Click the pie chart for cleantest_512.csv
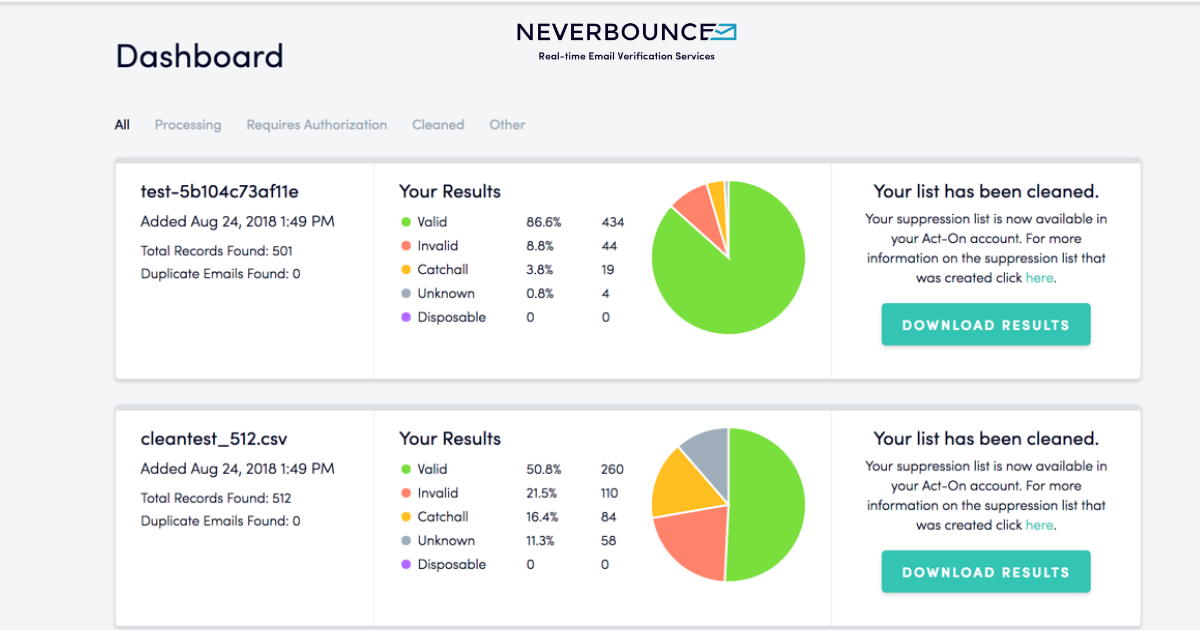This screenshot has height=630, width=1200. [x=728, y=504]
